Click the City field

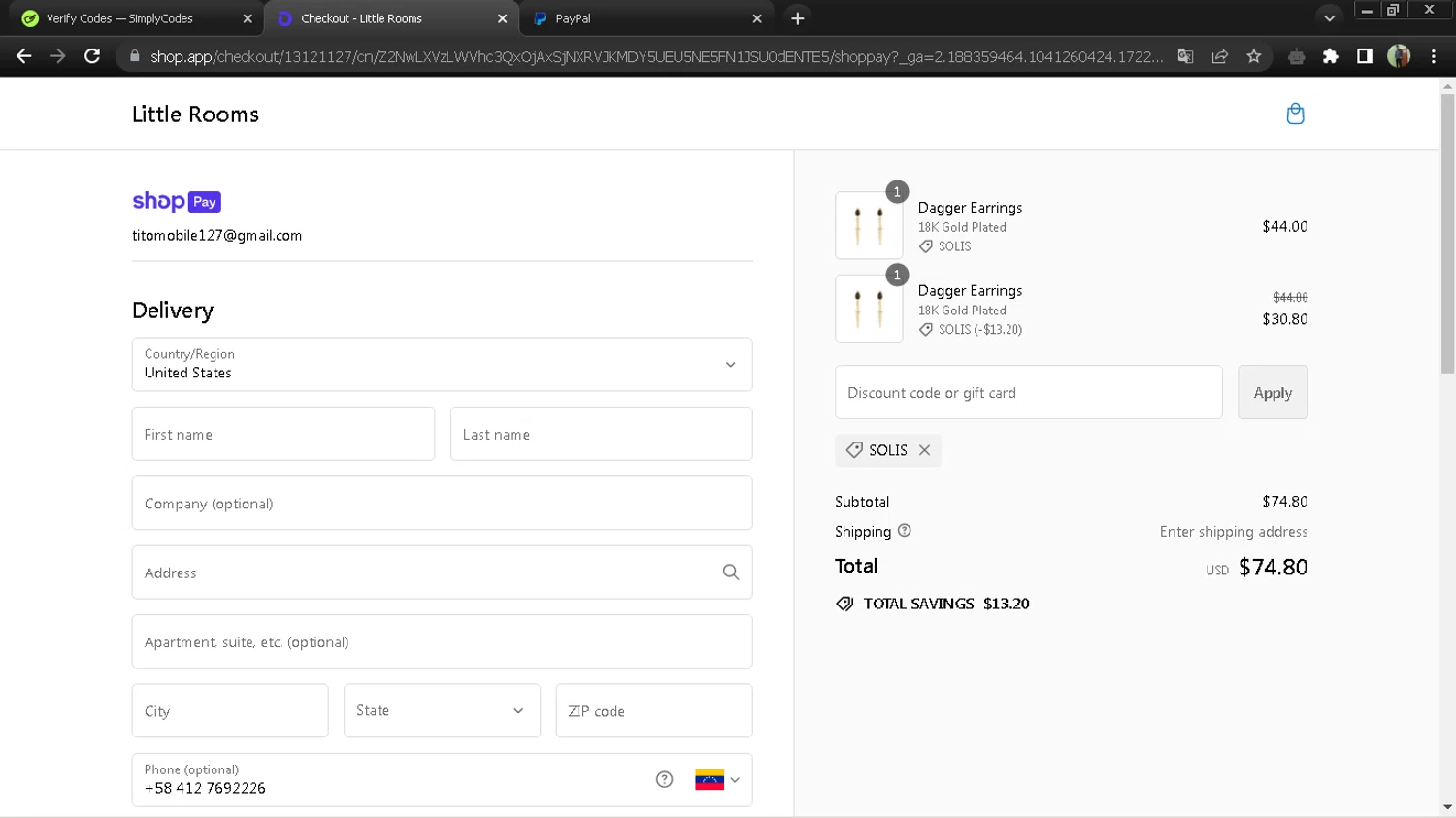230,710
